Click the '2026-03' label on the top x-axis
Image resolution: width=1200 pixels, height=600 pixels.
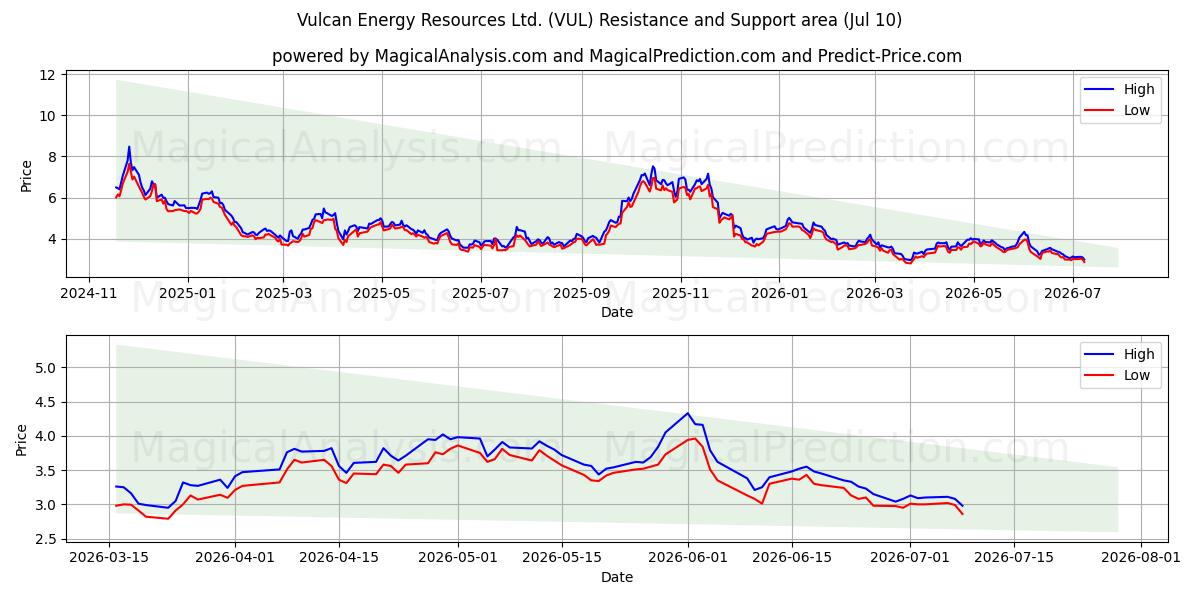(x=874, y=294)
